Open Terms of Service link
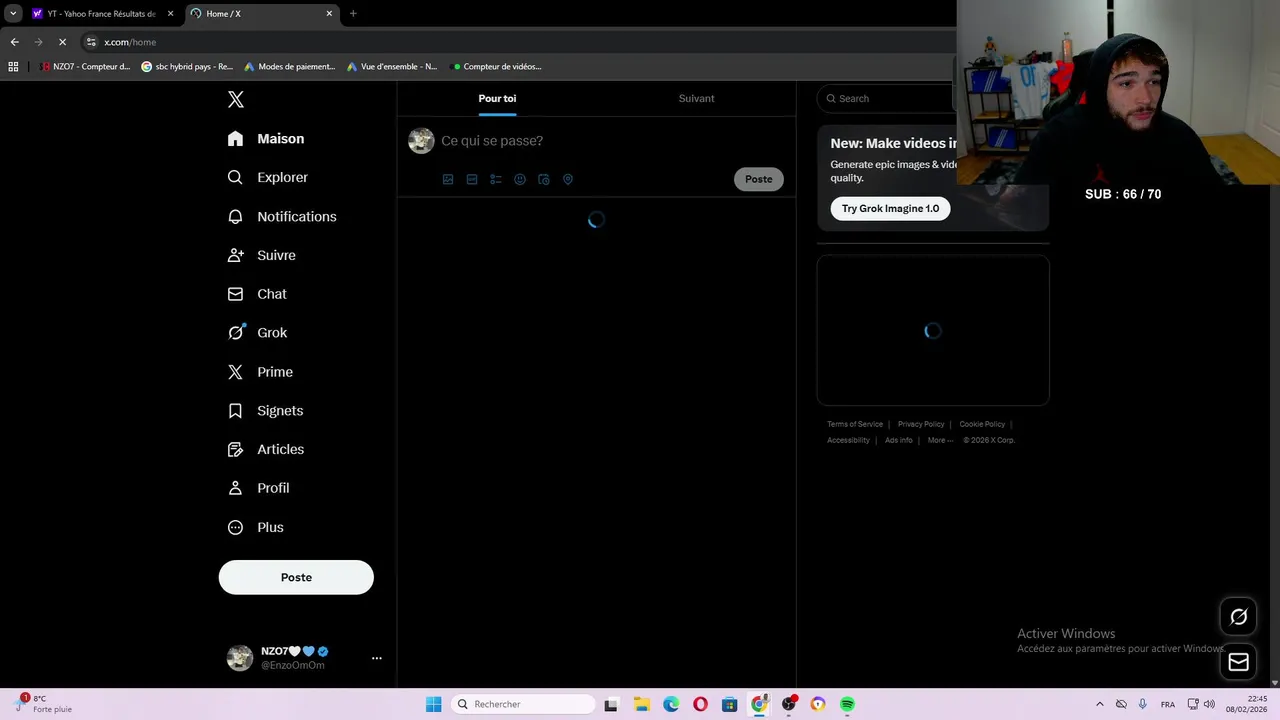Viewport: 1280px width, 720px height. pos(855,424)
